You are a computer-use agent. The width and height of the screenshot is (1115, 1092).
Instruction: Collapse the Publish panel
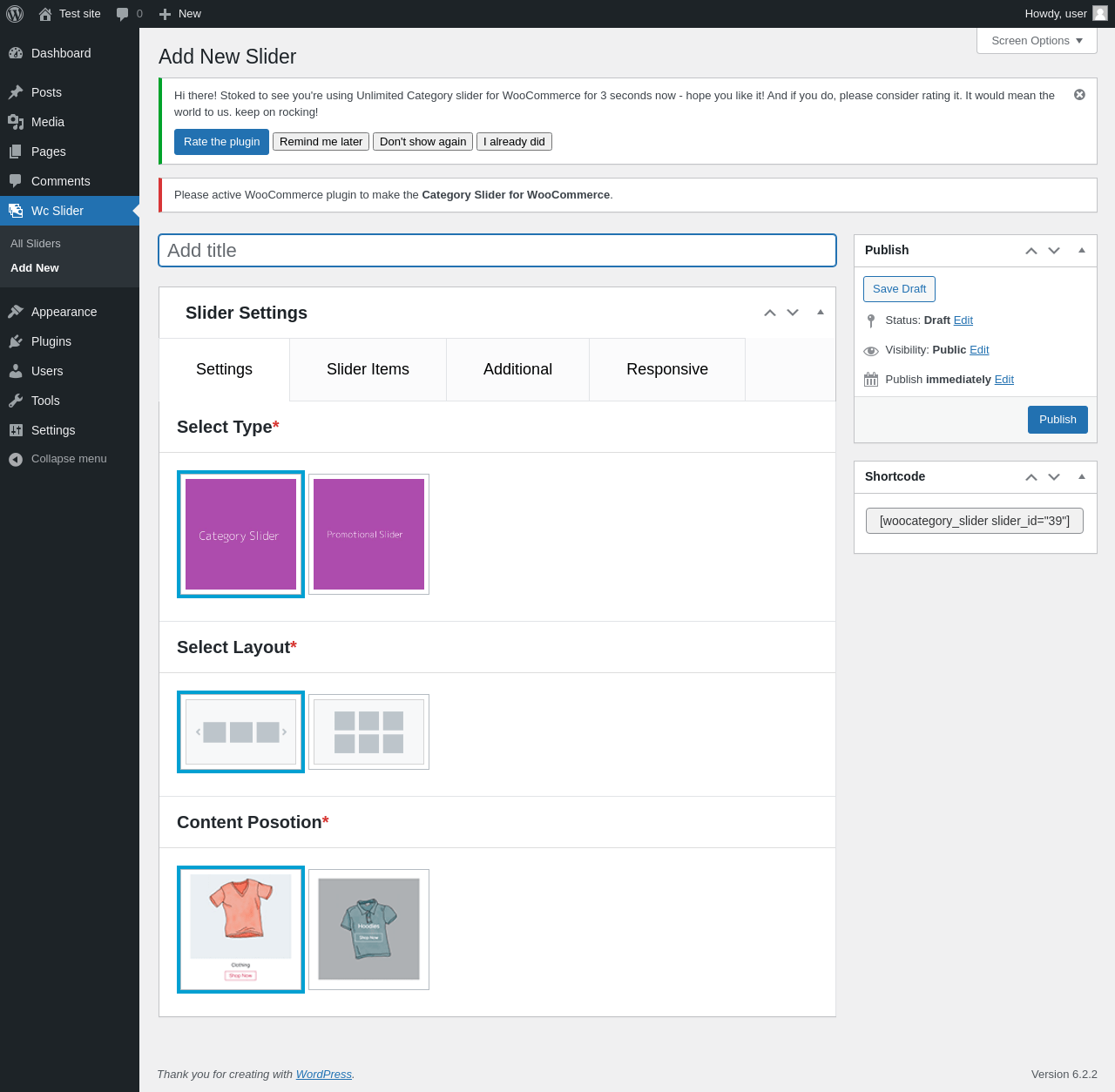1082,250
